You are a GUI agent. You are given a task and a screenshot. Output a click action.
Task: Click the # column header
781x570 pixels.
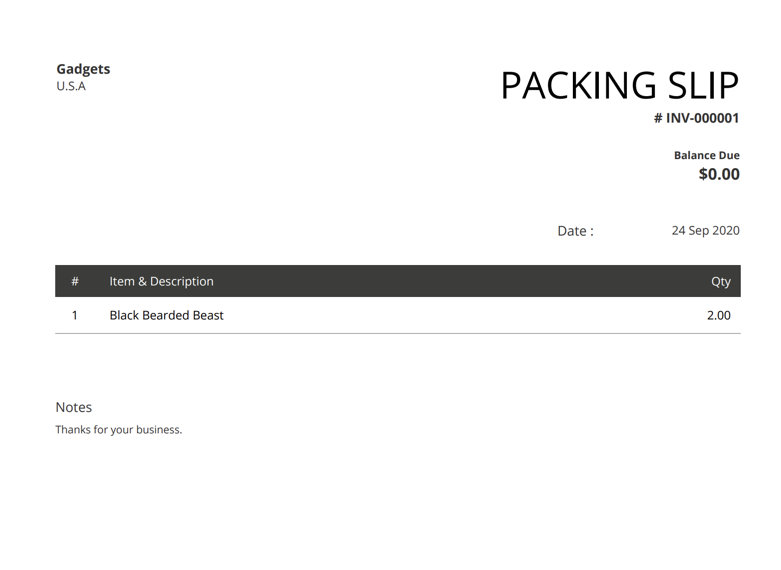point(75,281)
